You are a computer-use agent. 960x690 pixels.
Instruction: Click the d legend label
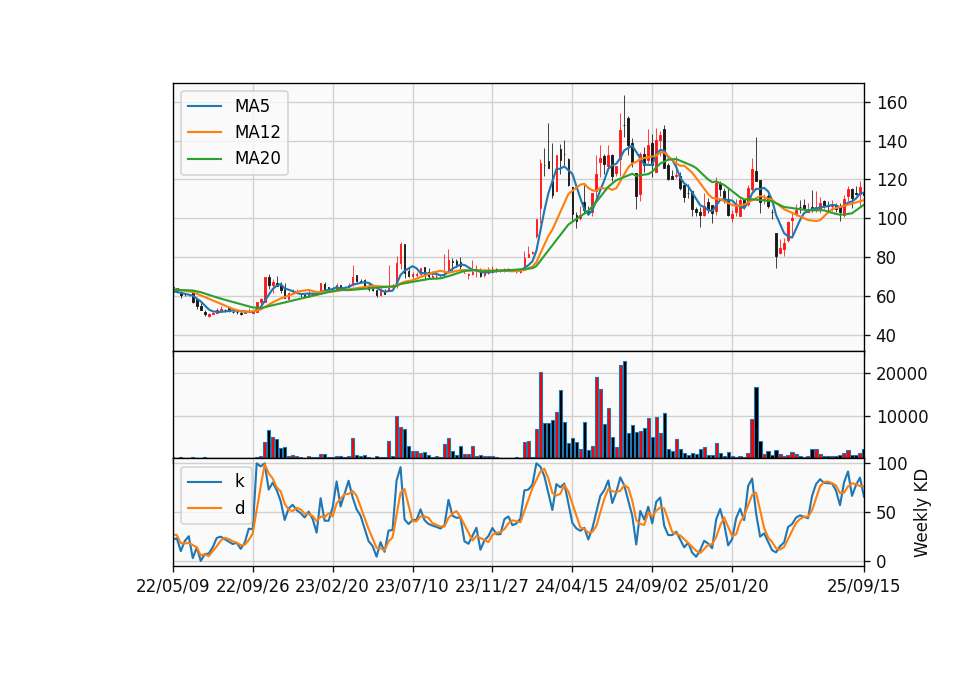(x=239, y=508)
